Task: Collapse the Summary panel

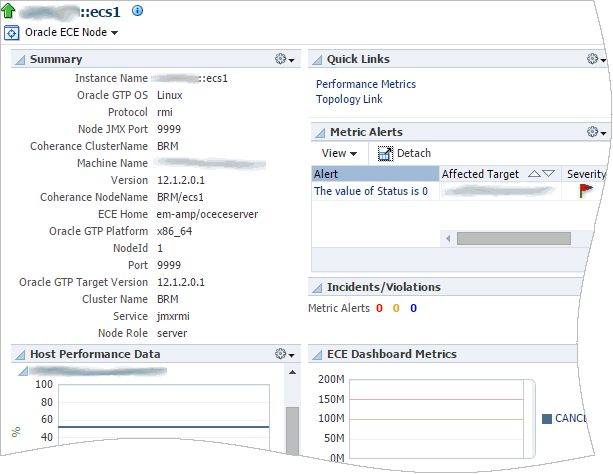Action: tap(20, 59)
